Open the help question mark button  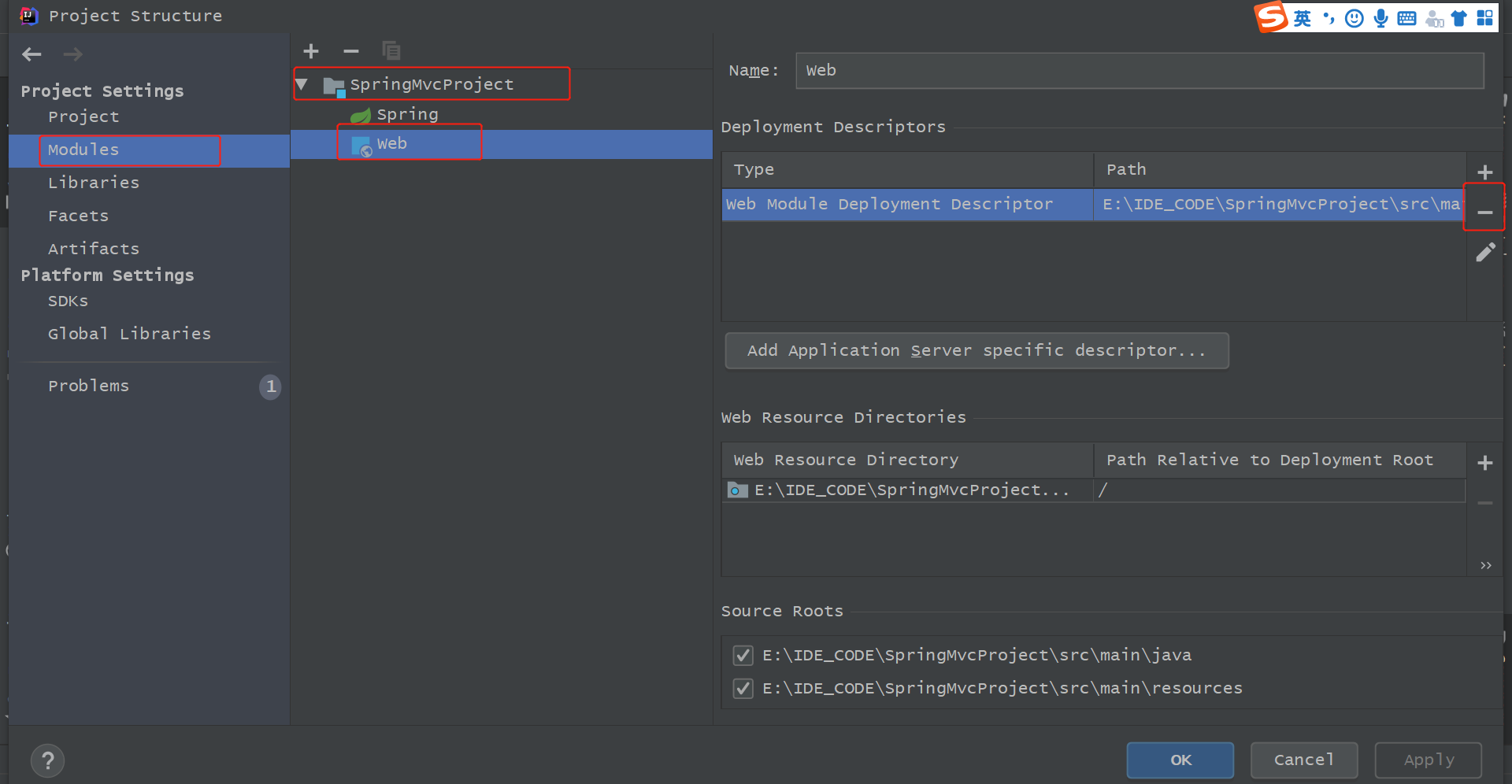point(48,760)
